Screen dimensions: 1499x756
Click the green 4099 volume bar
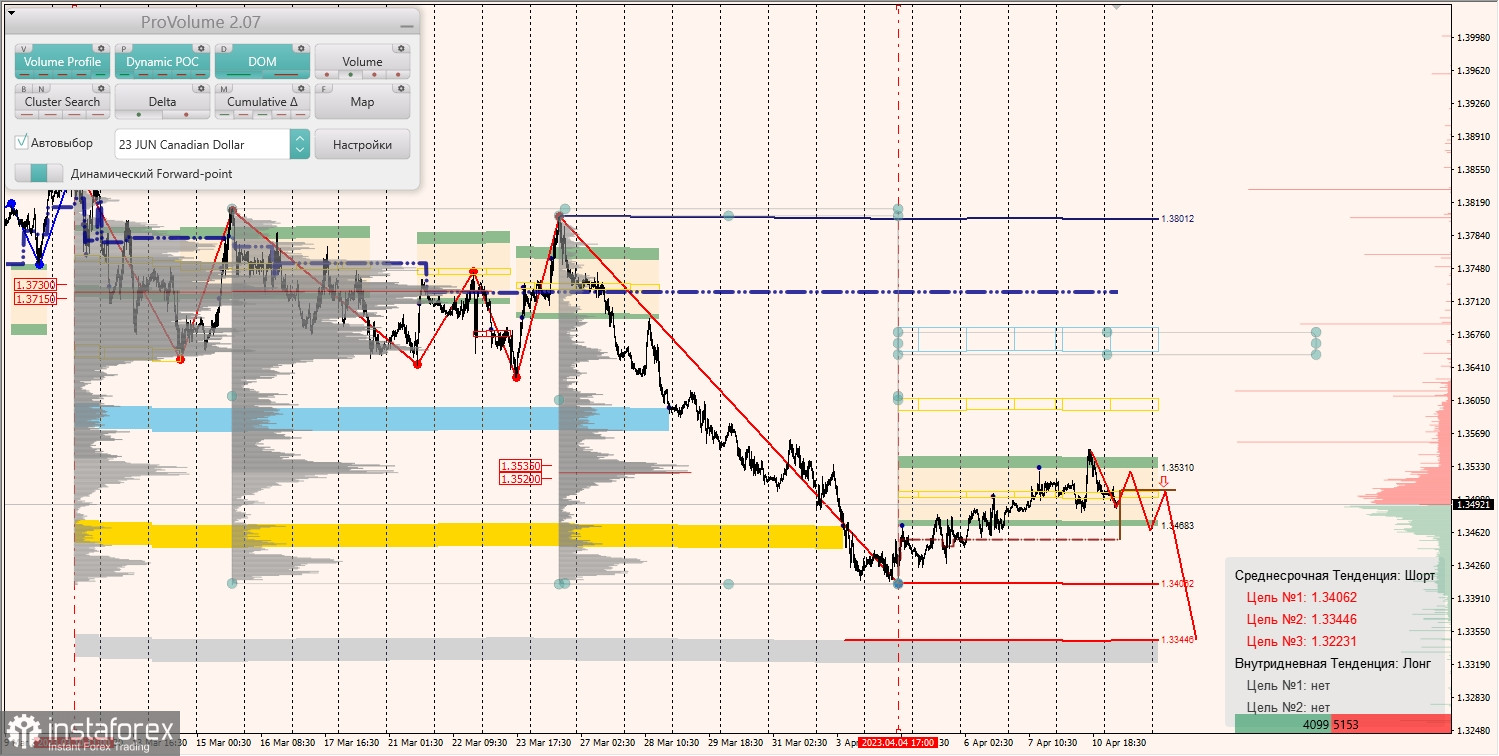1284,723
